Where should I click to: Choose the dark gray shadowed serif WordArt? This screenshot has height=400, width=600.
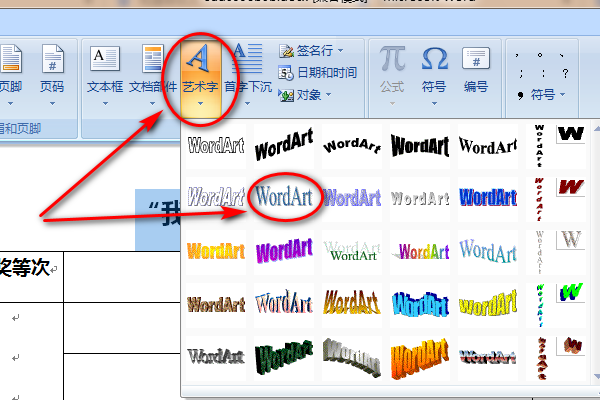click(216, 358)
